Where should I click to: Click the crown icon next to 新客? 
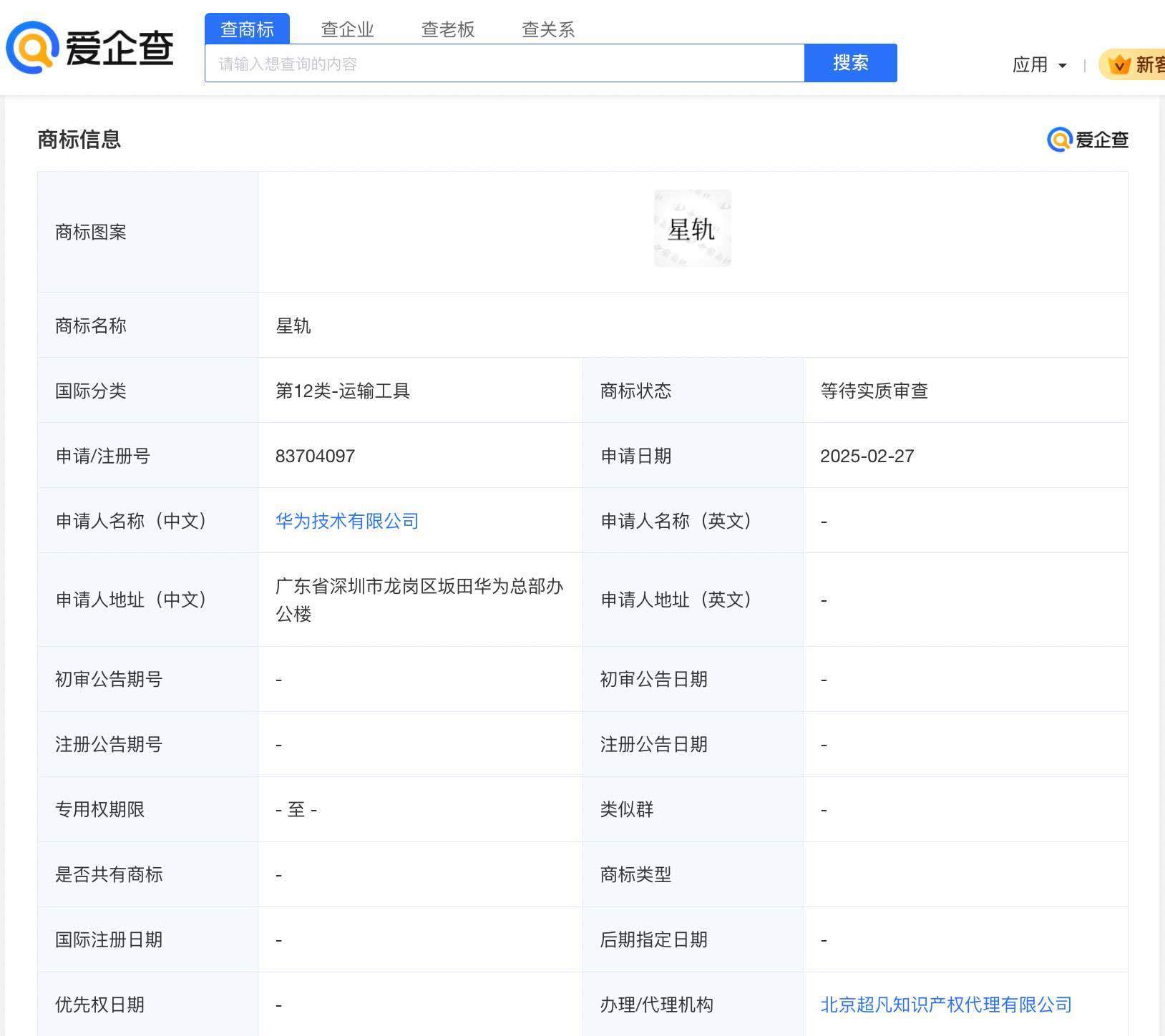tap(1118, 65)
